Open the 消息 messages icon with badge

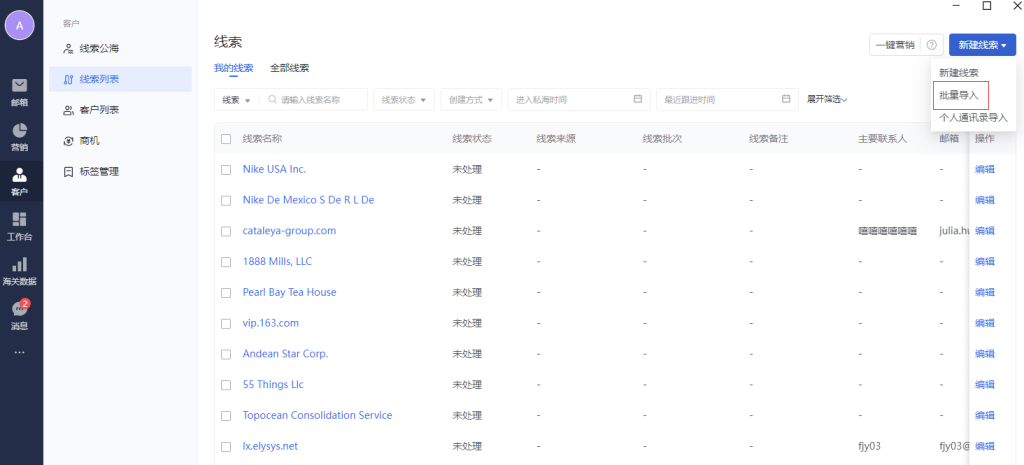pos(20,311)
